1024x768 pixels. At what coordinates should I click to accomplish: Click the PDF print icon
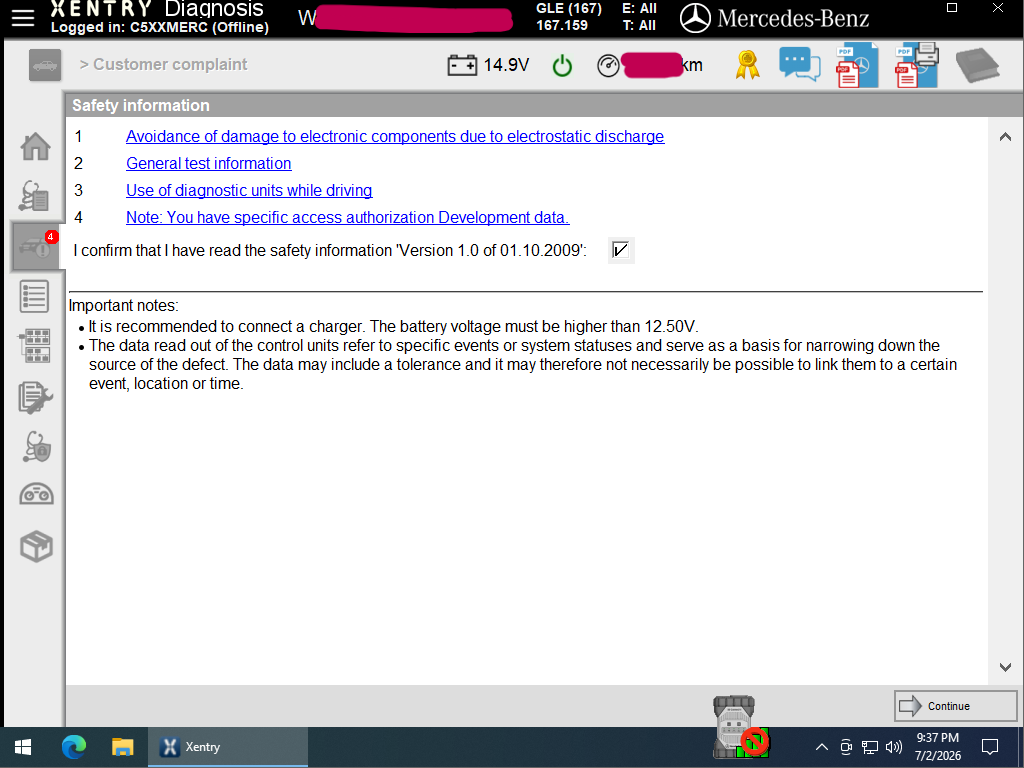pyautogui.click(x=917, y=65)
